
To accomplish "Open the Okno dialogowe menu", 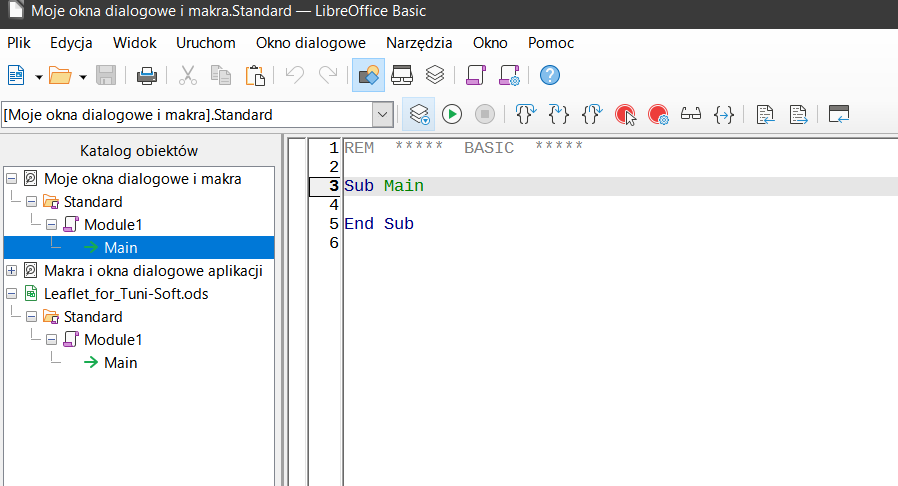I will tap(310, 43).
